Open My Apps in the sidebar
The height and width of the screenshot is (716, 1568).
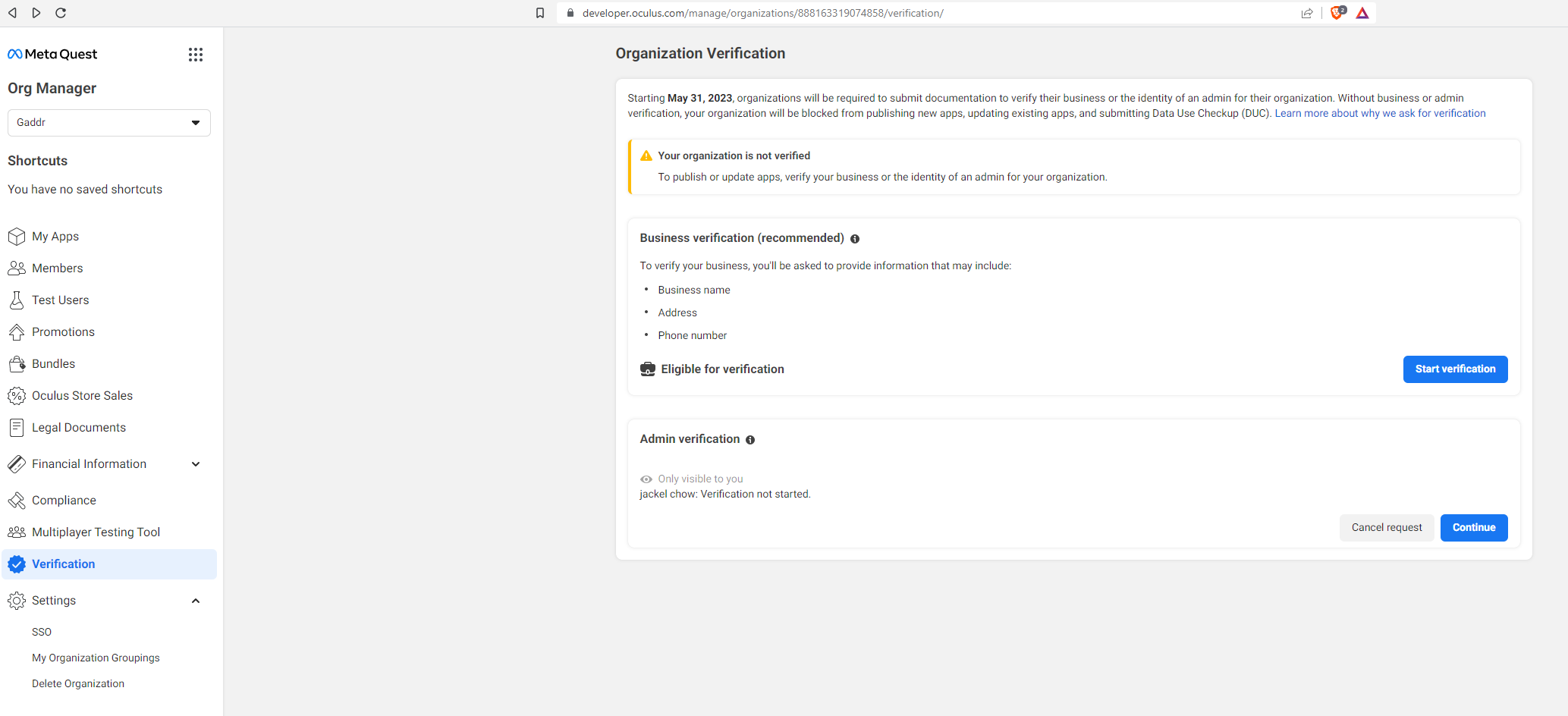point(55,237)
